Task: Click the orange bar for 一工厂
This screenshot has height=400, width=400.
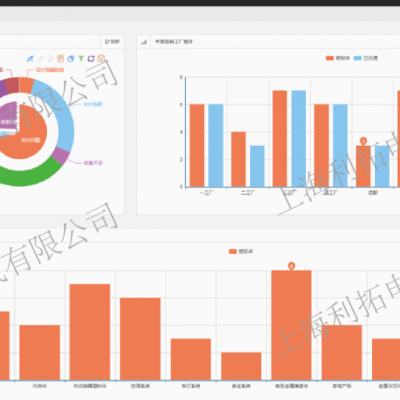Action: [x=197, y=146]
